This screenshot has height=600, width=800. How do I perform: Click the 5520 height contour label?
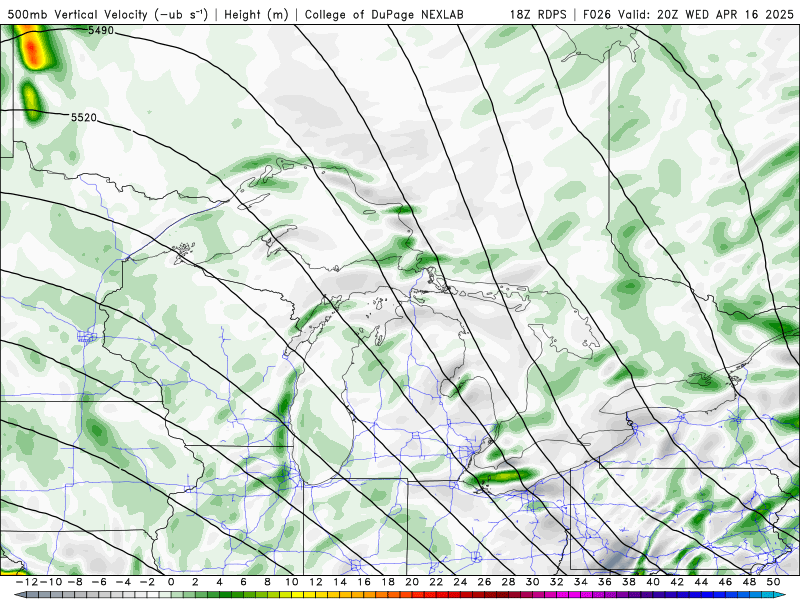tap(83, 118)
